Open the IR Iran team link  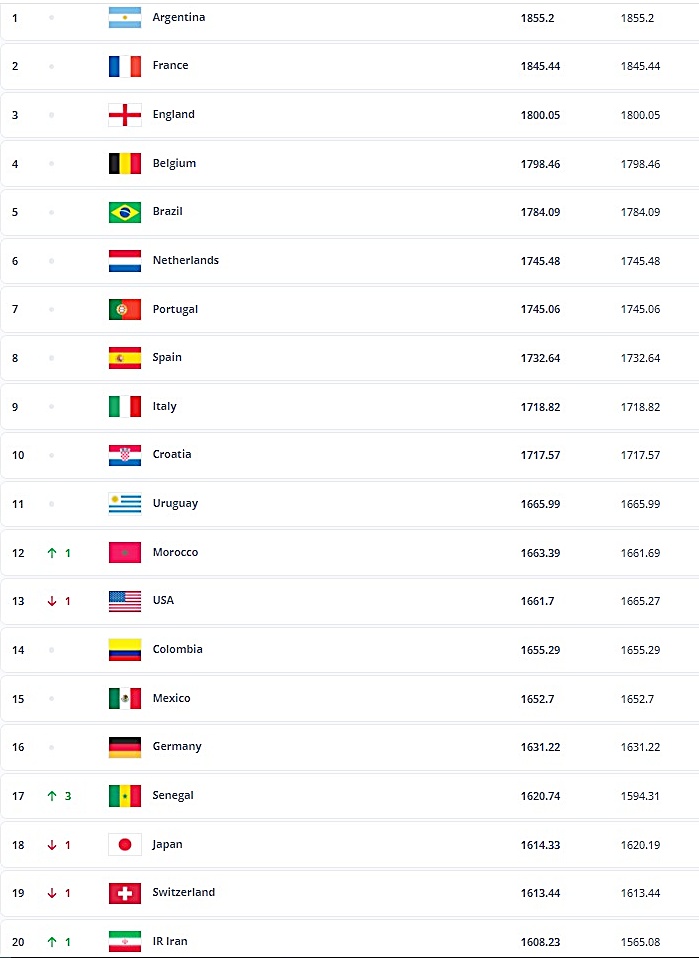click(170, 942)
